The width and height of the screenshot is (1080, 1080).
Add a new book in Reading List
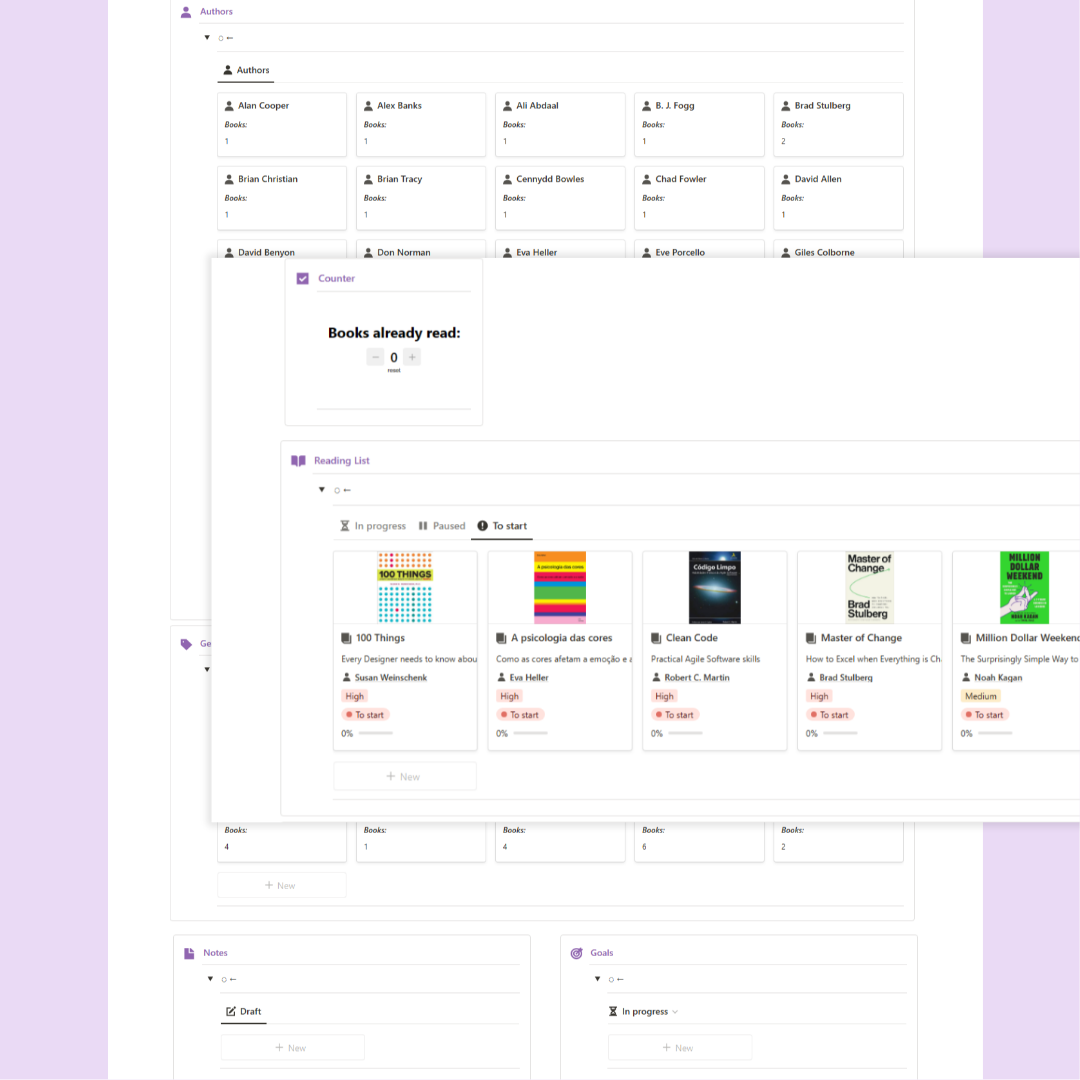point(404,777)
